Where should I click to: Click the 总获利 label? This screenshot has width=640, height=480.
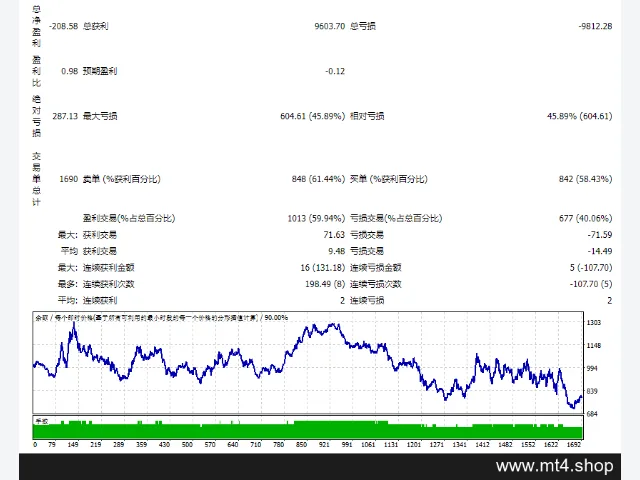[96, 26]
